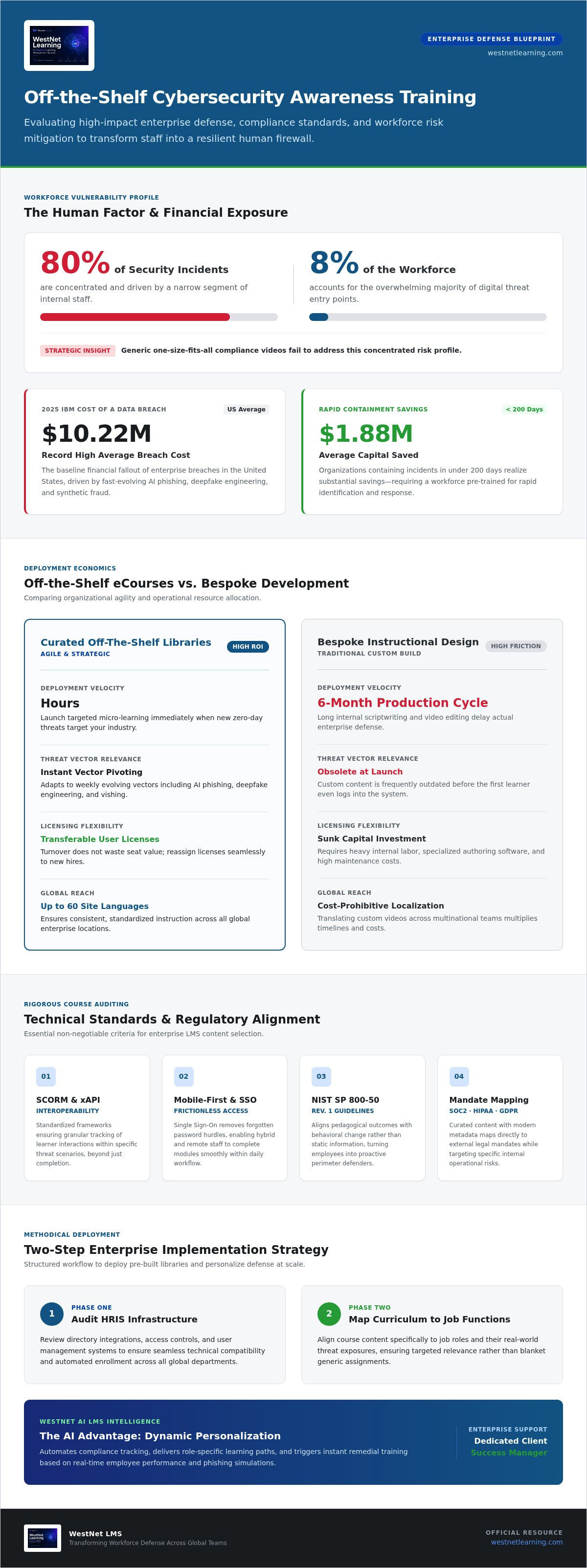
Task: Click the Strategic Insight label
Action: coord(77,351)
